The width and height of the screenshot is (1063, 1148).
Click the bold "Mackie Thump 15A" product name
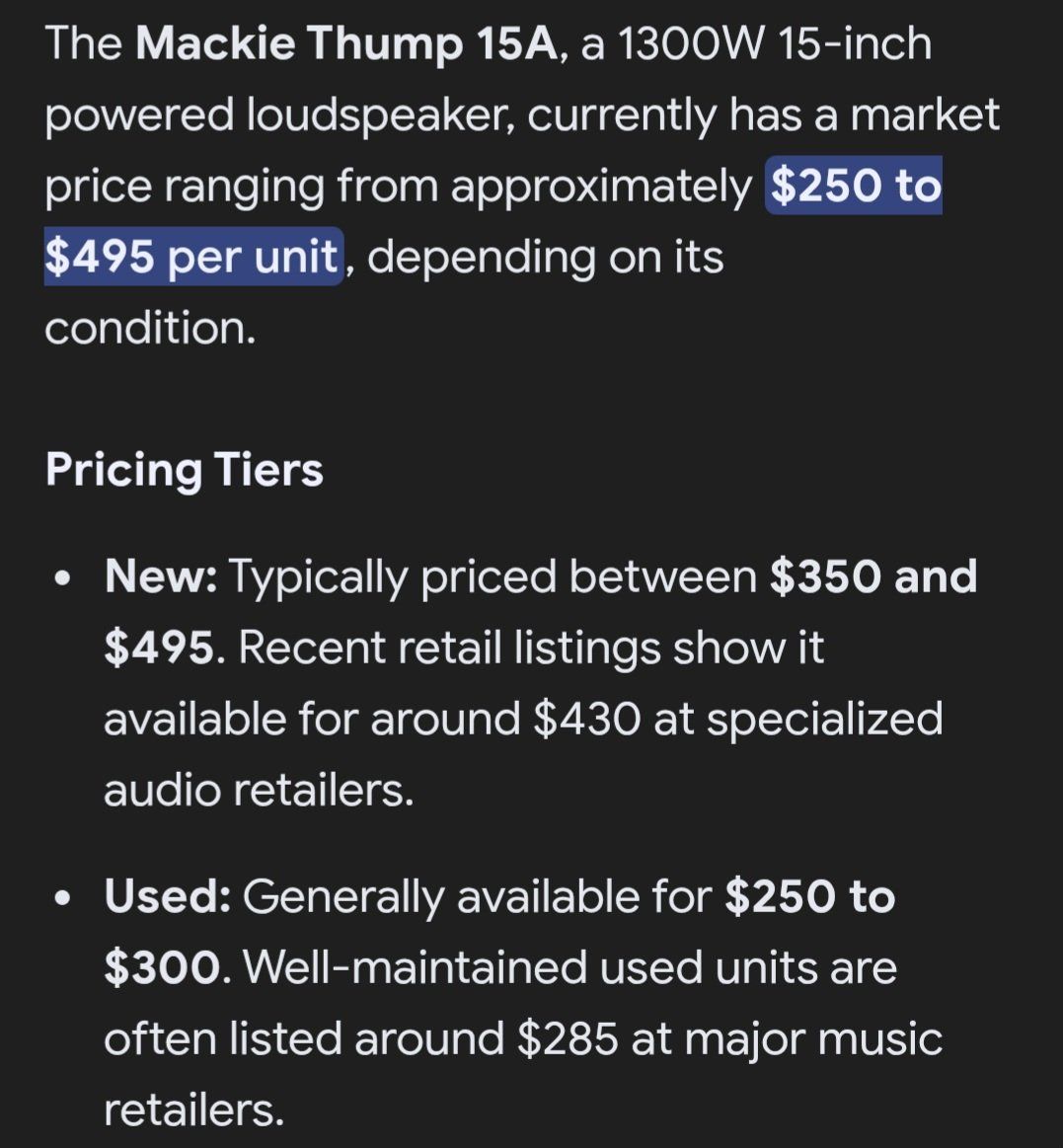coord(346,44)
